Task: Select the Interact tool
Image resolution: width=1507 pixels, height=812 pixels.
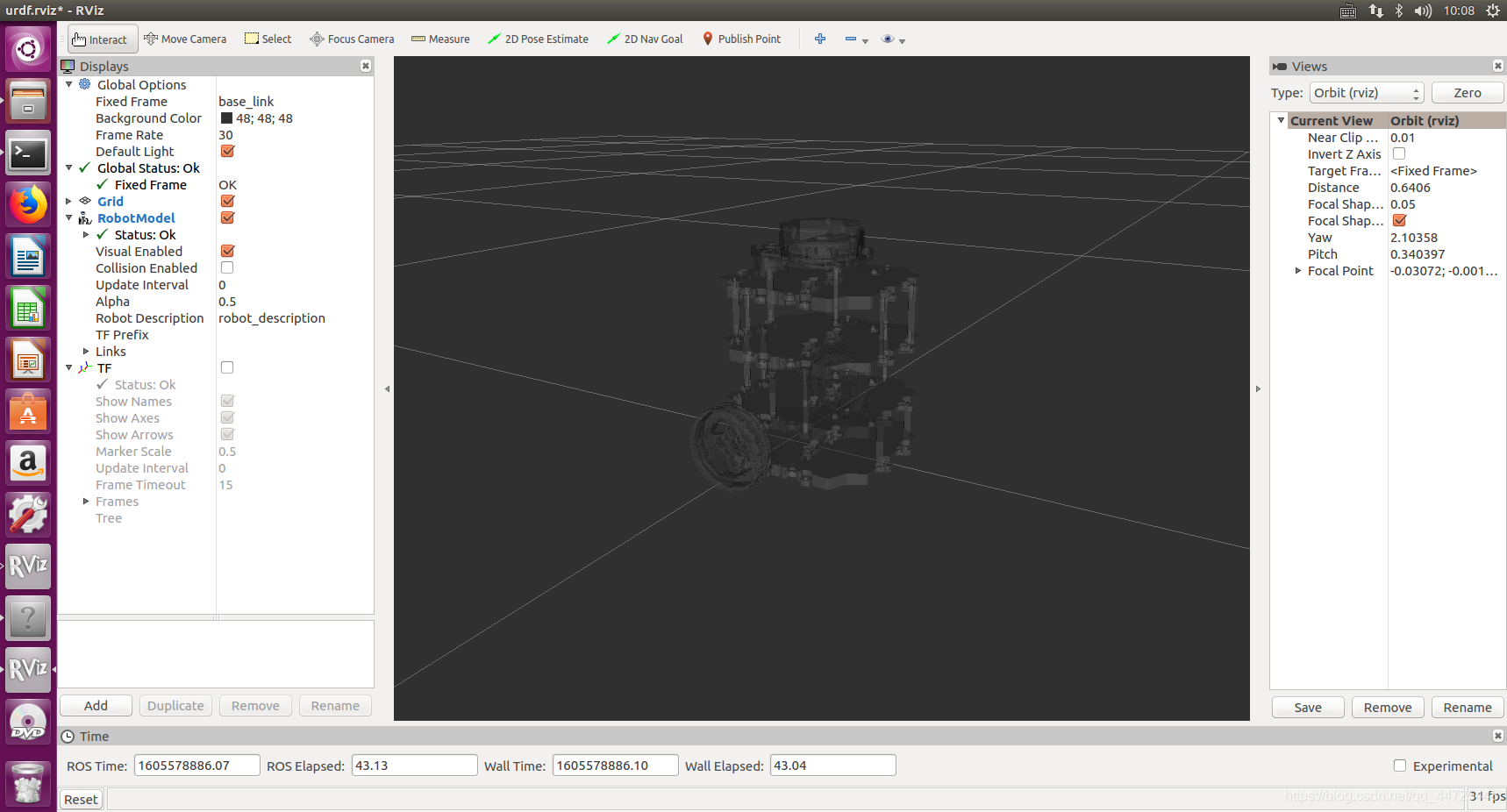Action: [x=102, y=39]
